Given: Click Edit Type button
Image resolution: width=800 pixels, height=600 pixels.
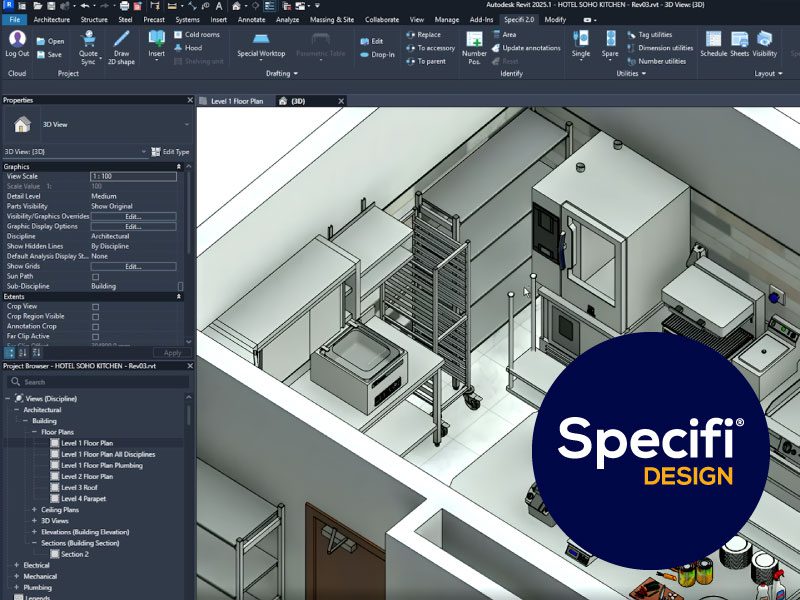Looking at the screenshot, I should tap(170, 152).
